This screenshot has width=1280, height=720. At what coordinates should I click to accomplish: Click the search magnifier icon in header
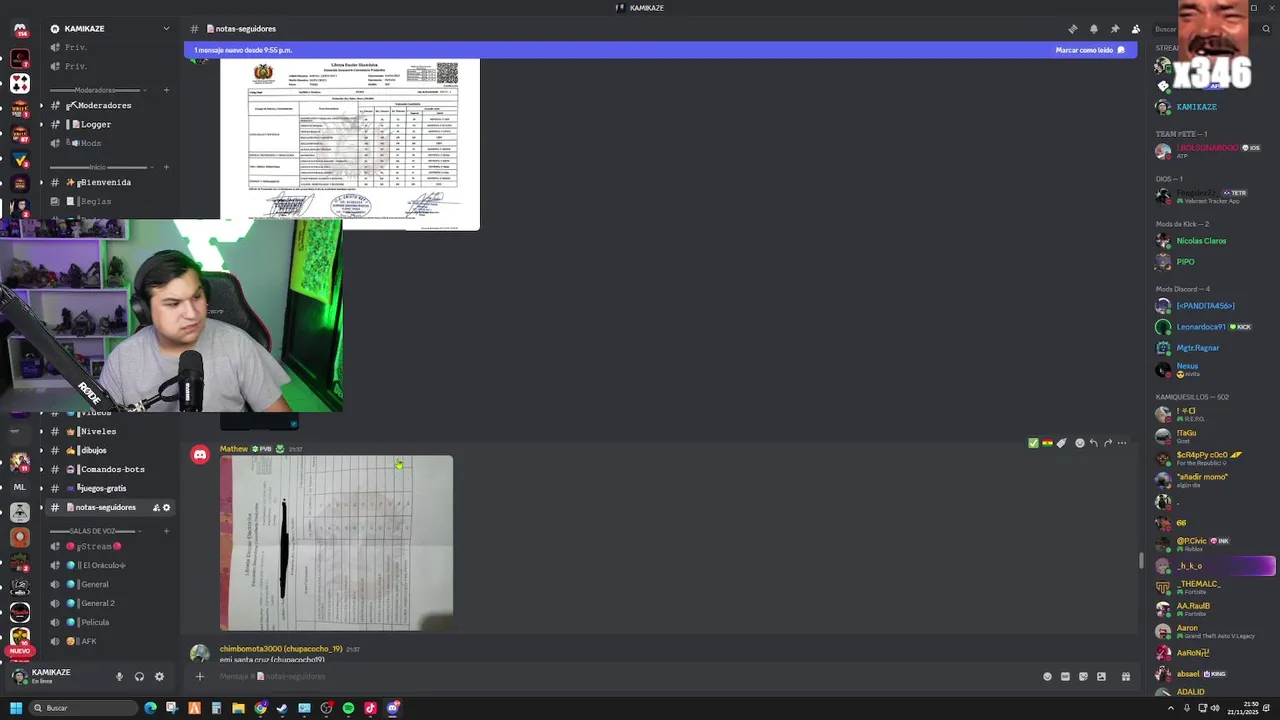(1266, 29)
